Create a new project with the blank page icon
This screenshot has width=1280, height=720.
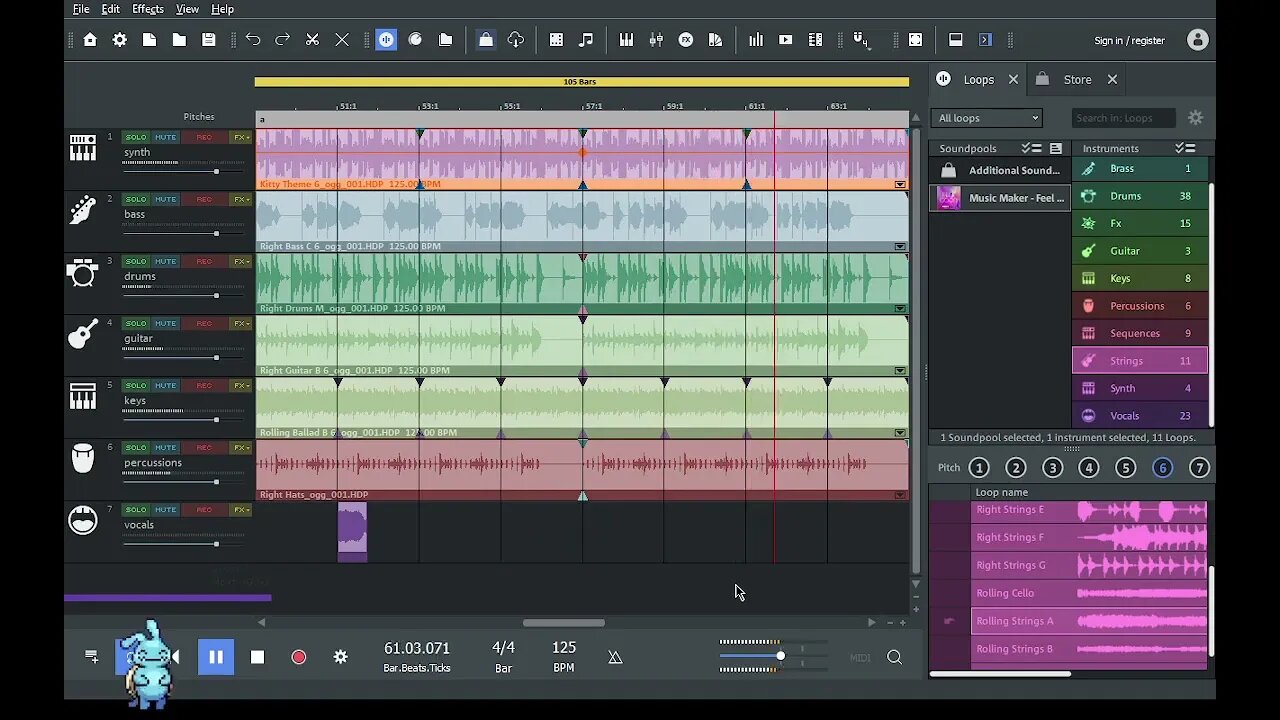[x=149, y=40]
